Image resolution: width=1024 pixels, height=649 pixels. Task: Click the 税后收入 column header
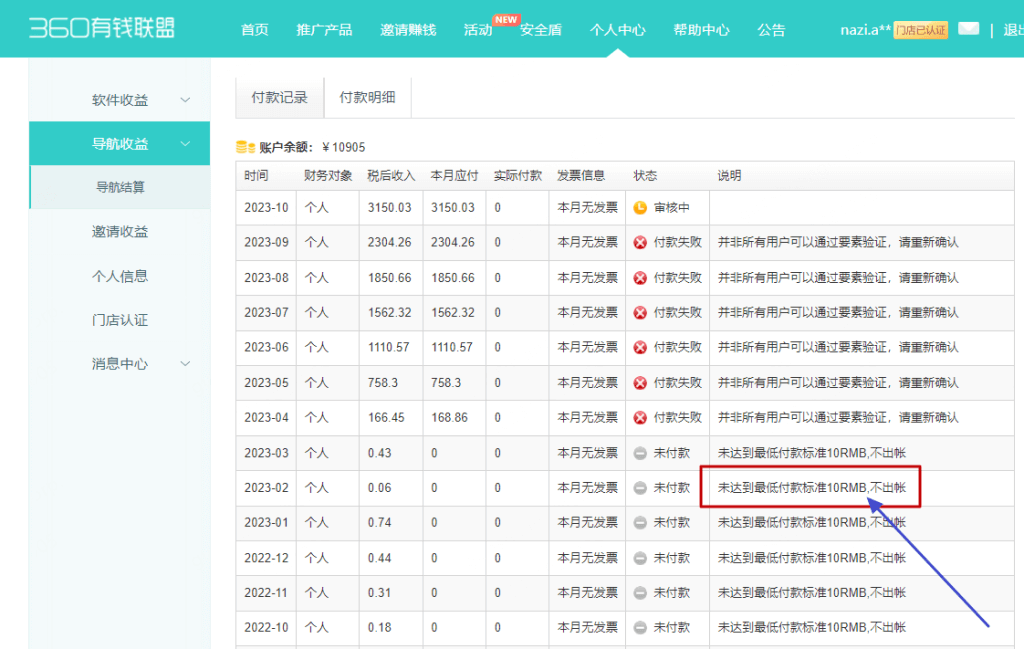391,176
